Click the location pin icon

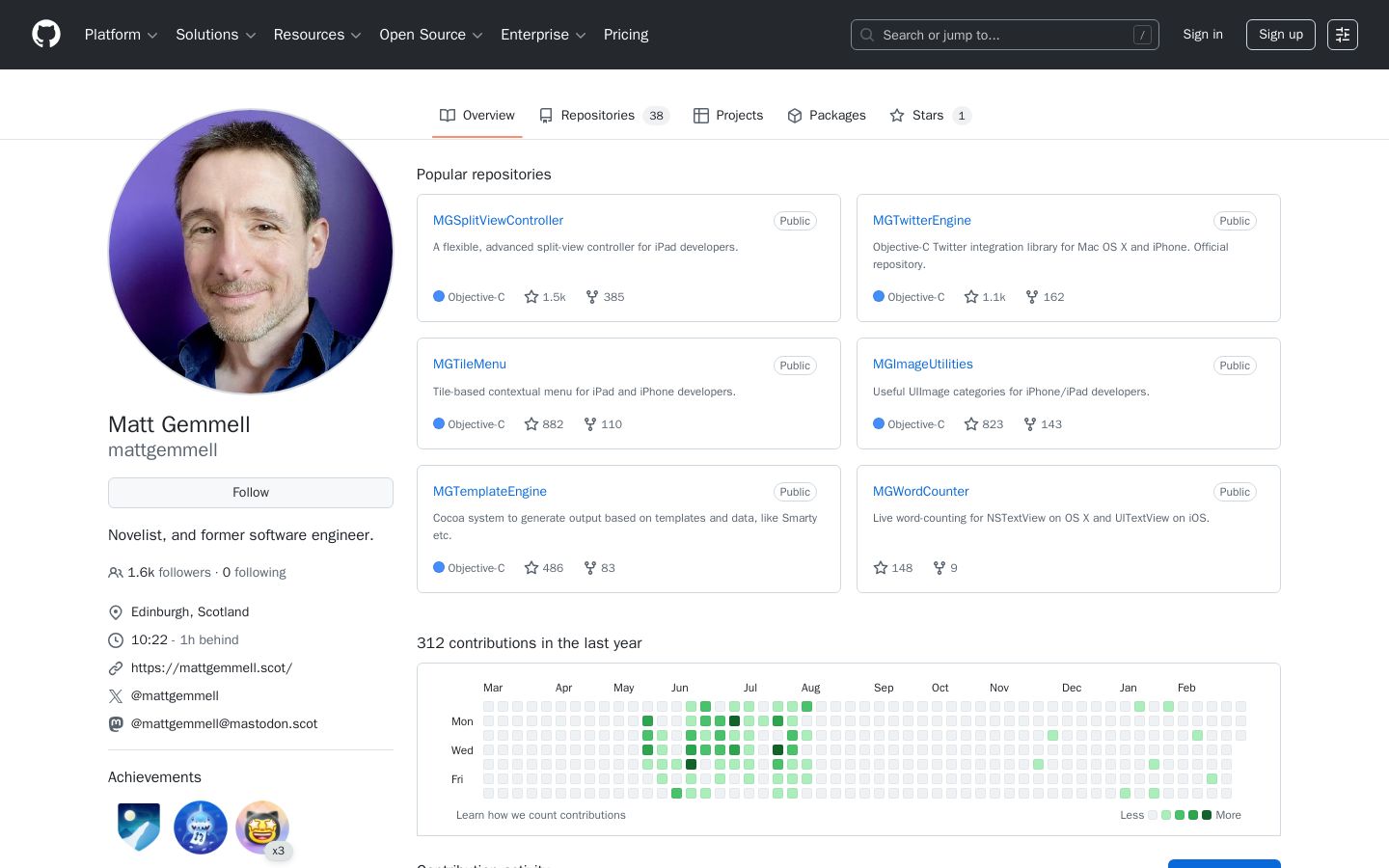pyautogui.click(x=116, y=612)
